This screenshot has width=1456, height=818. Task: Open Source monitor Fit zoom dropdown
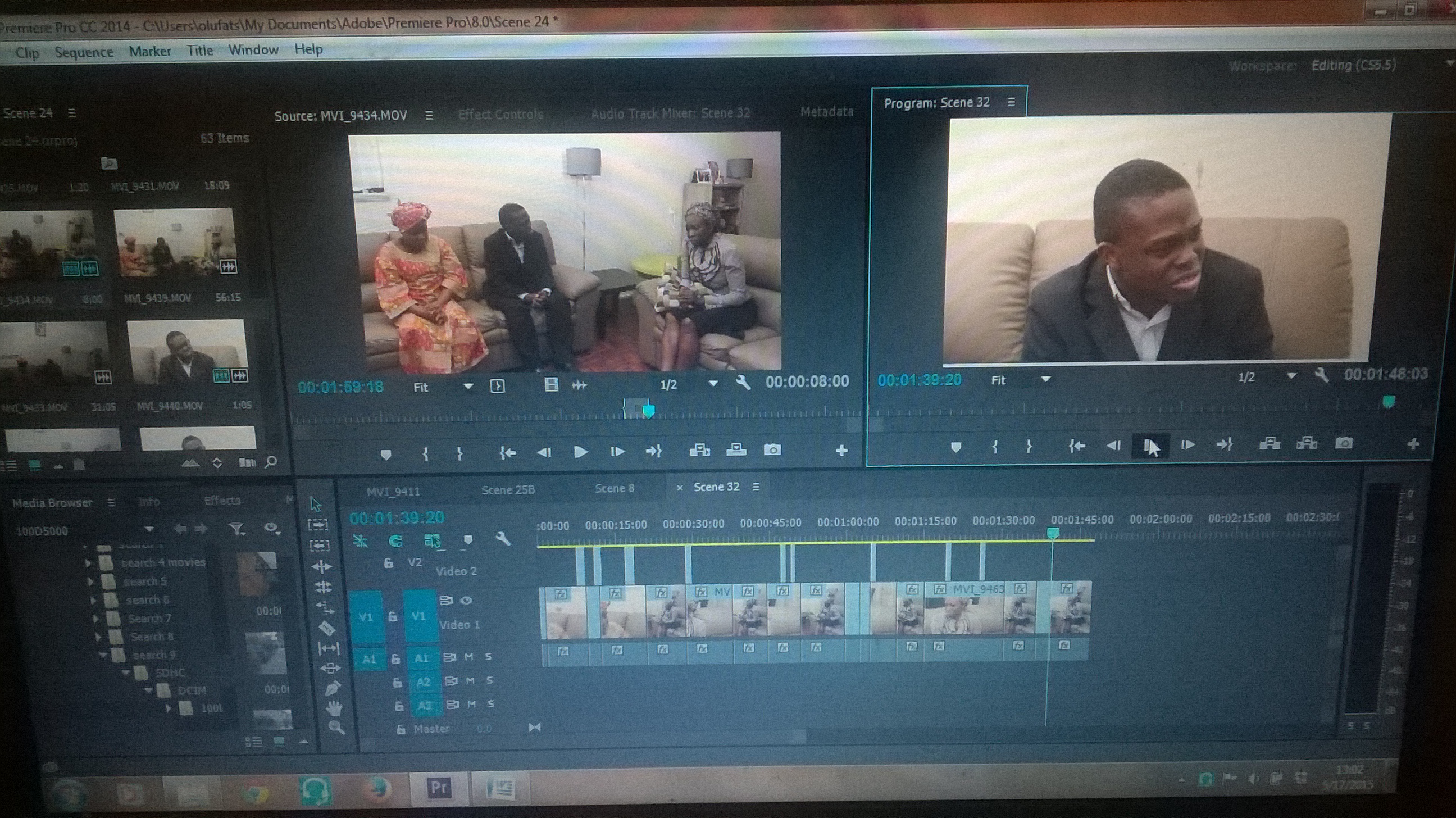pos(468,387)
